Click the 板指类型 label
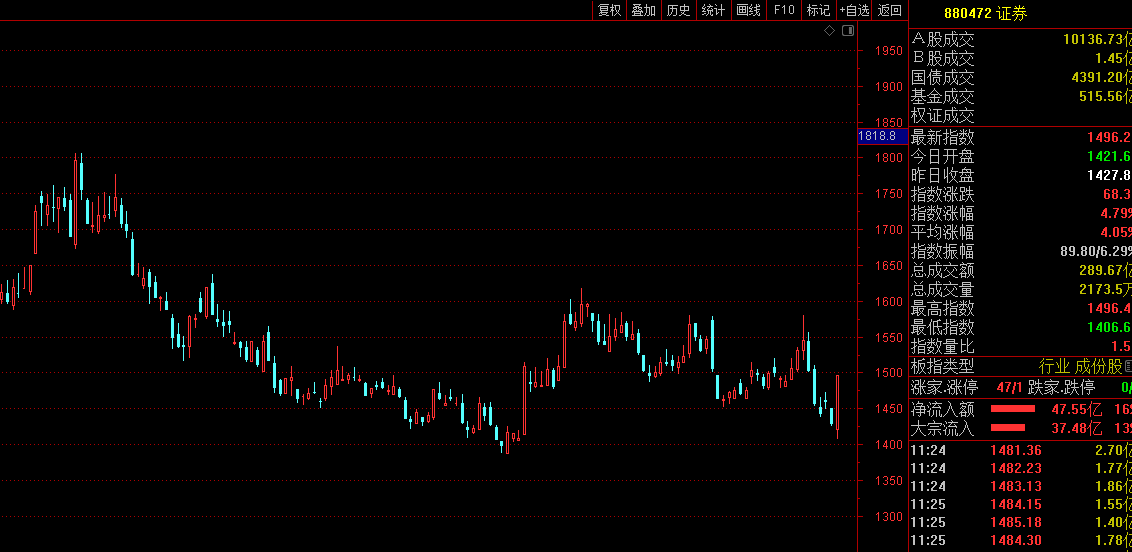This screenshot has height=552, width=1132. (943, 367)
